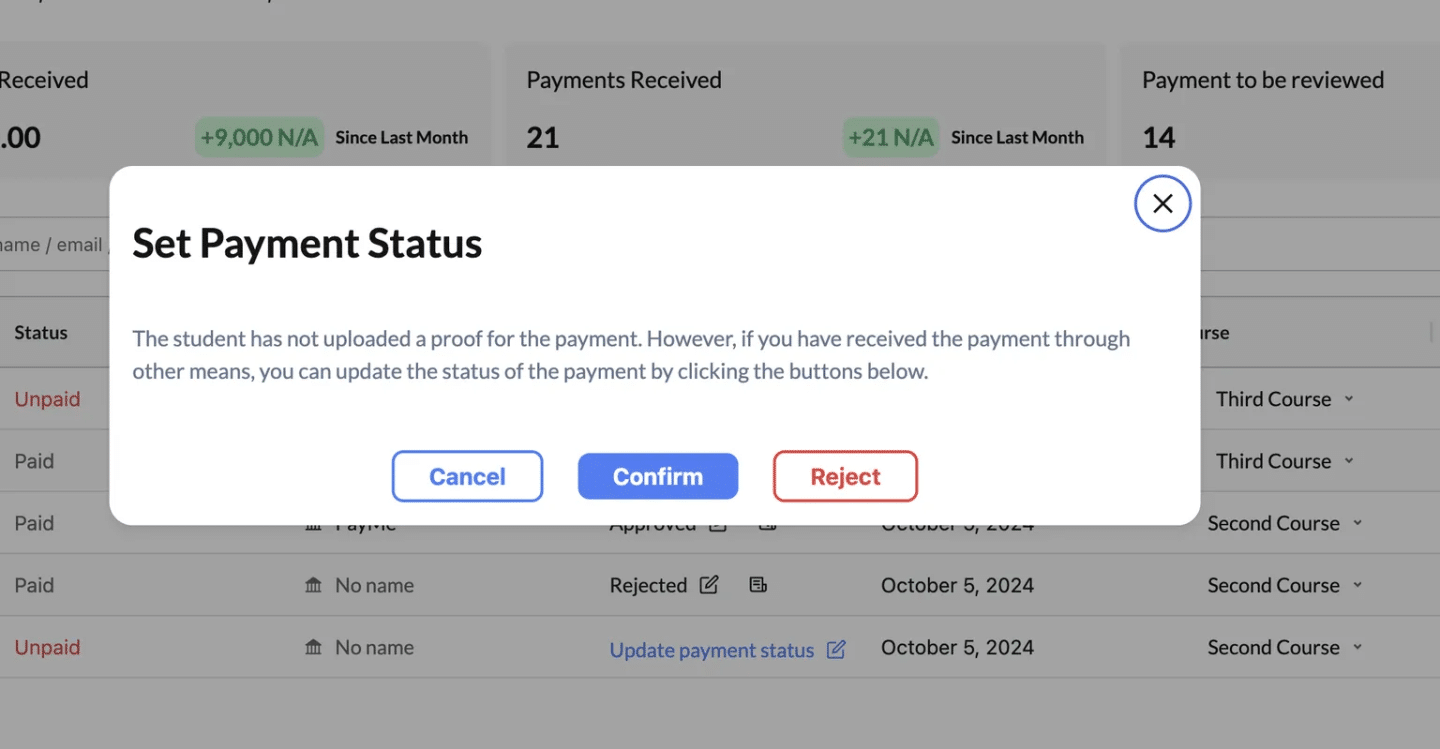Click the Status column header
The width and height of the screenshot is (1440, 749).
tap(41, 333)
